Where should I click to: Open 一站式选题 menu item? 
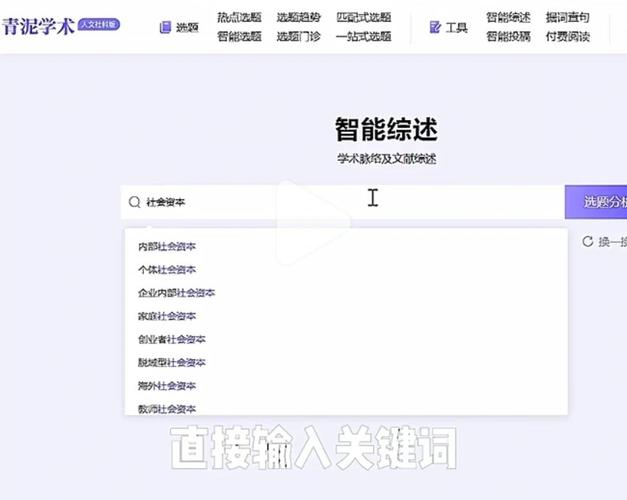(363, 36)
